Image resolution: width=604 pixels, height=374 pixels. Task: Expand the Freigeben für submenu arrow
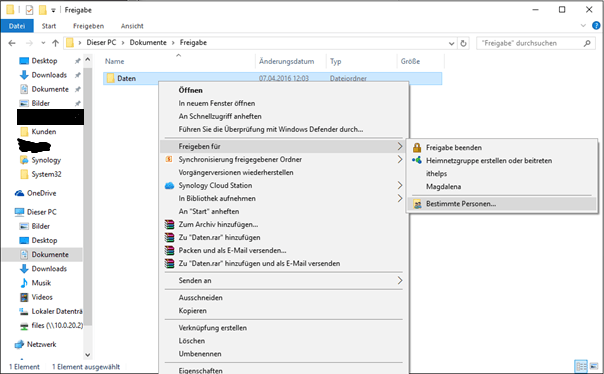[x=399, y=146]
